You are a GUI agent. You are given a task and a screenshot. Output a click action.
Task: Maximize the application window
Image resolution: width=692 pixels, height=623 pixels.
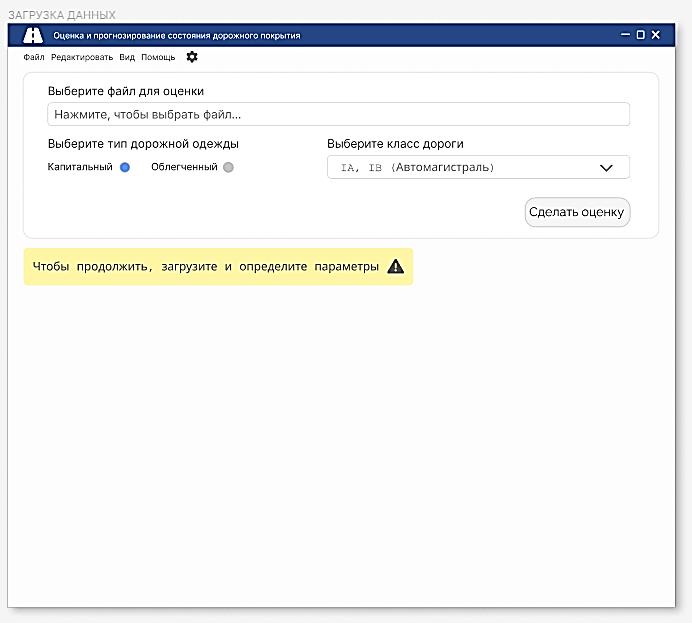[640, 34]
